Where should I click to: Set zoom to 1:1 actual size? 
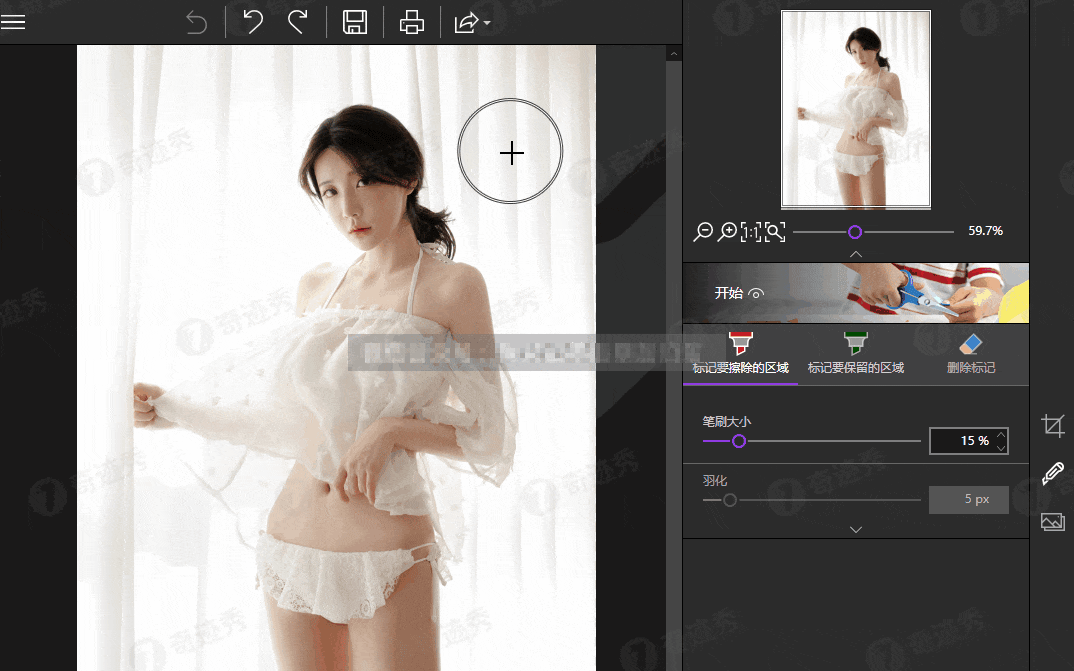tap(751, 232)
